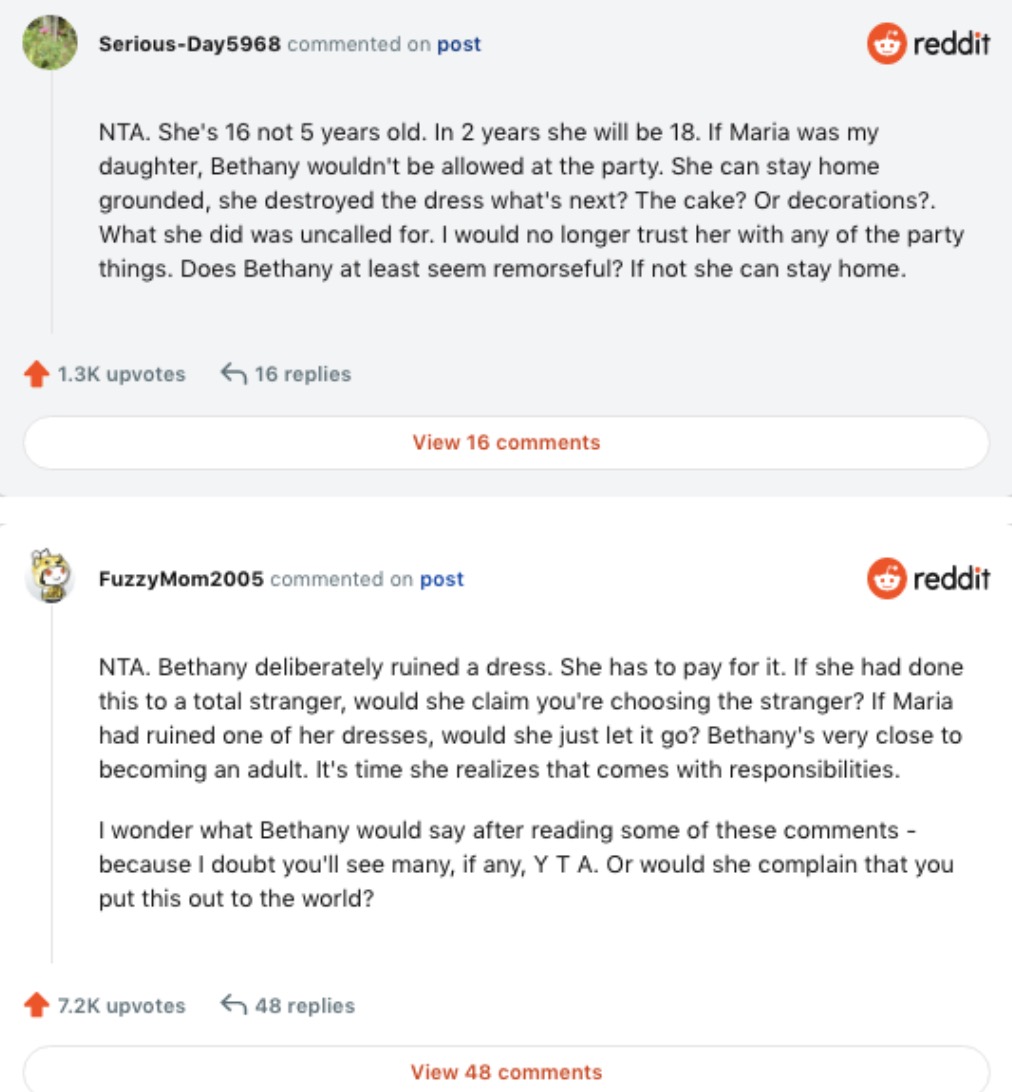Open the 16 replies text link

[x=302, y=374]
